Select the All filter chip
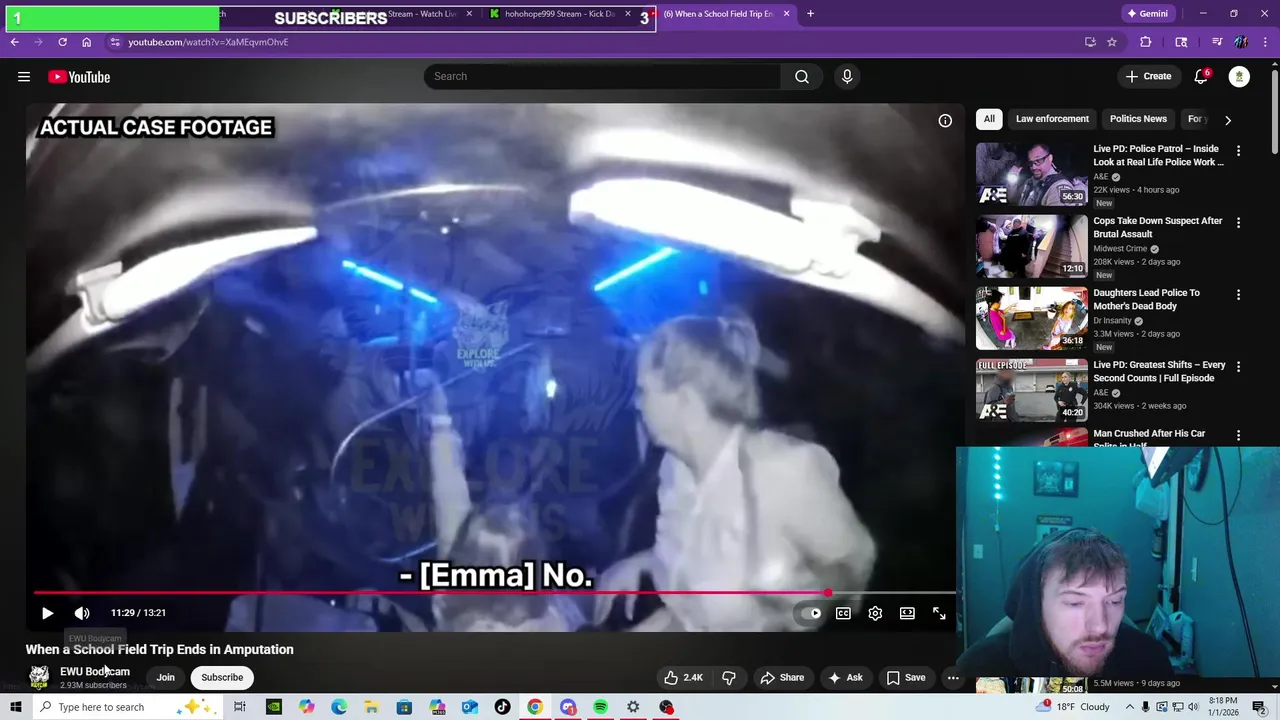1280x720 pixels. pos(989,119)
